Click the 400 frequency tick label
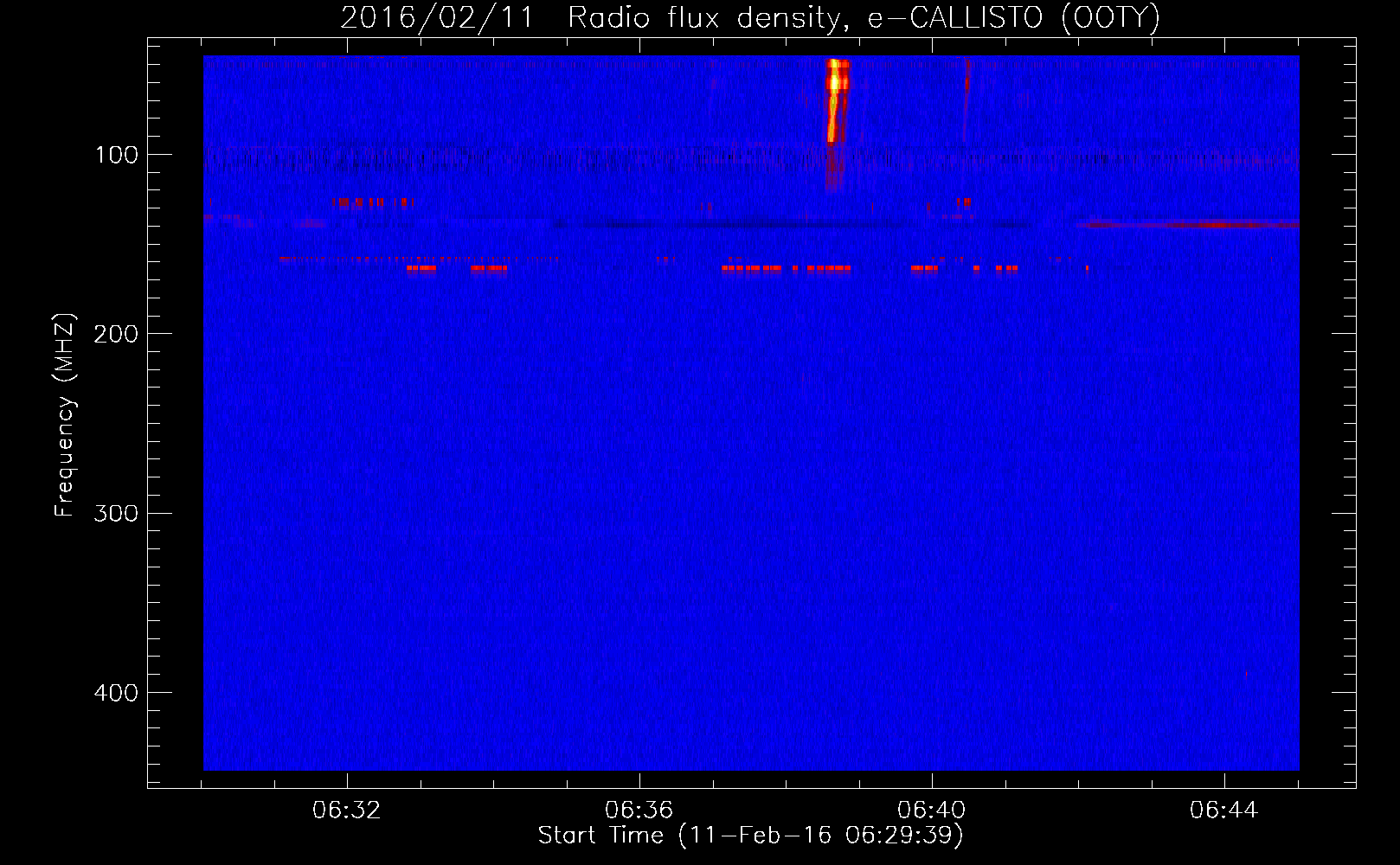This screenshot has height=865, width=1400. coord(116,693)
